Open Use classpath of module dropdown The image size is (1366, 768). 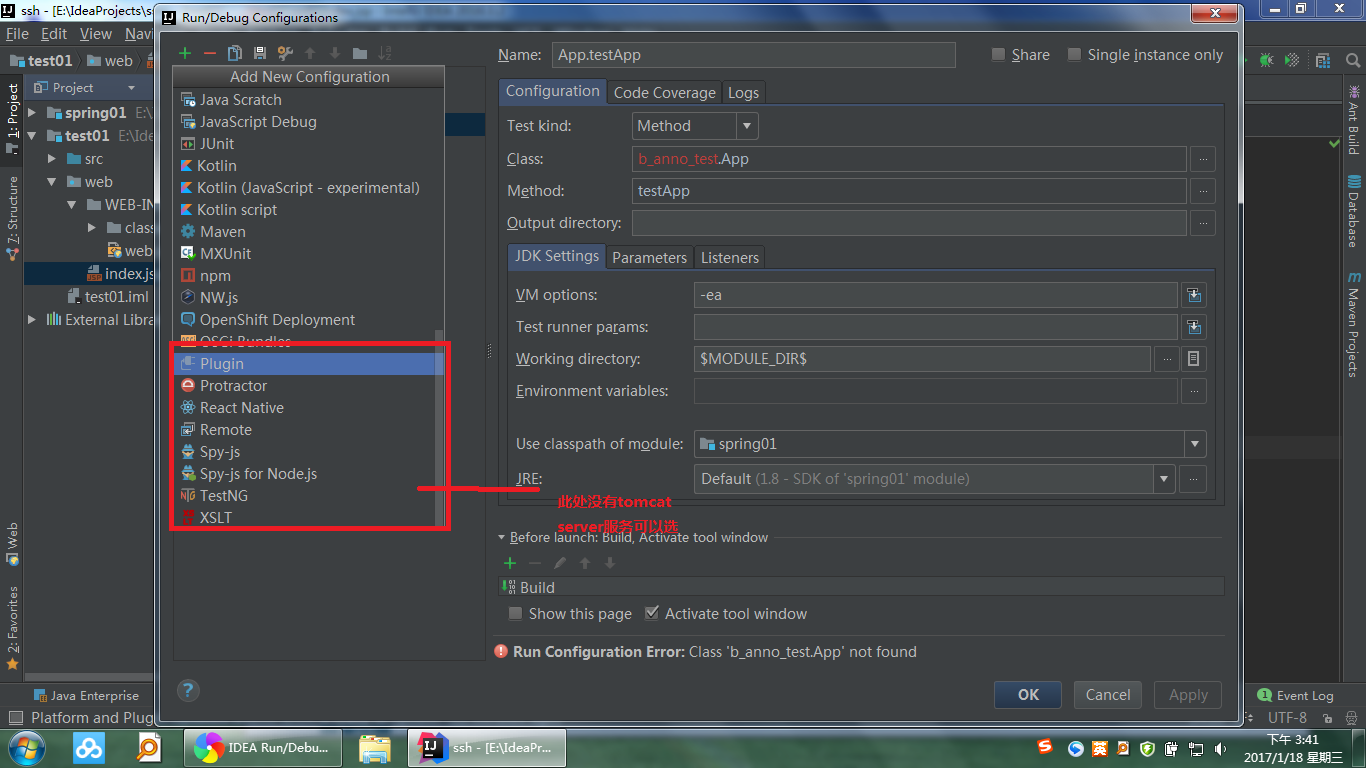pos(1195,444)
